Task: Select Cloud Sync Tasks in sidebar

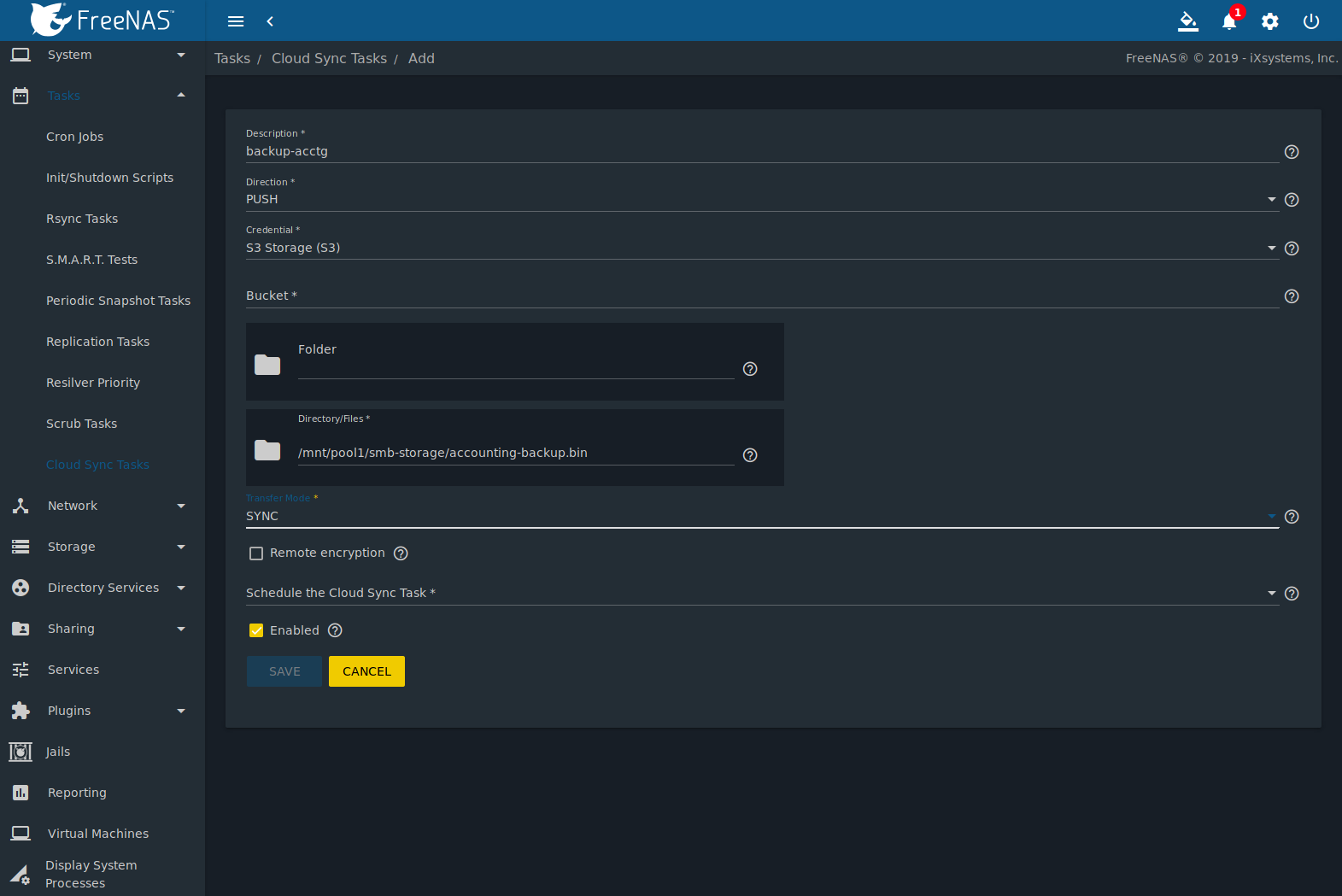Action: [x=97, y=465]
